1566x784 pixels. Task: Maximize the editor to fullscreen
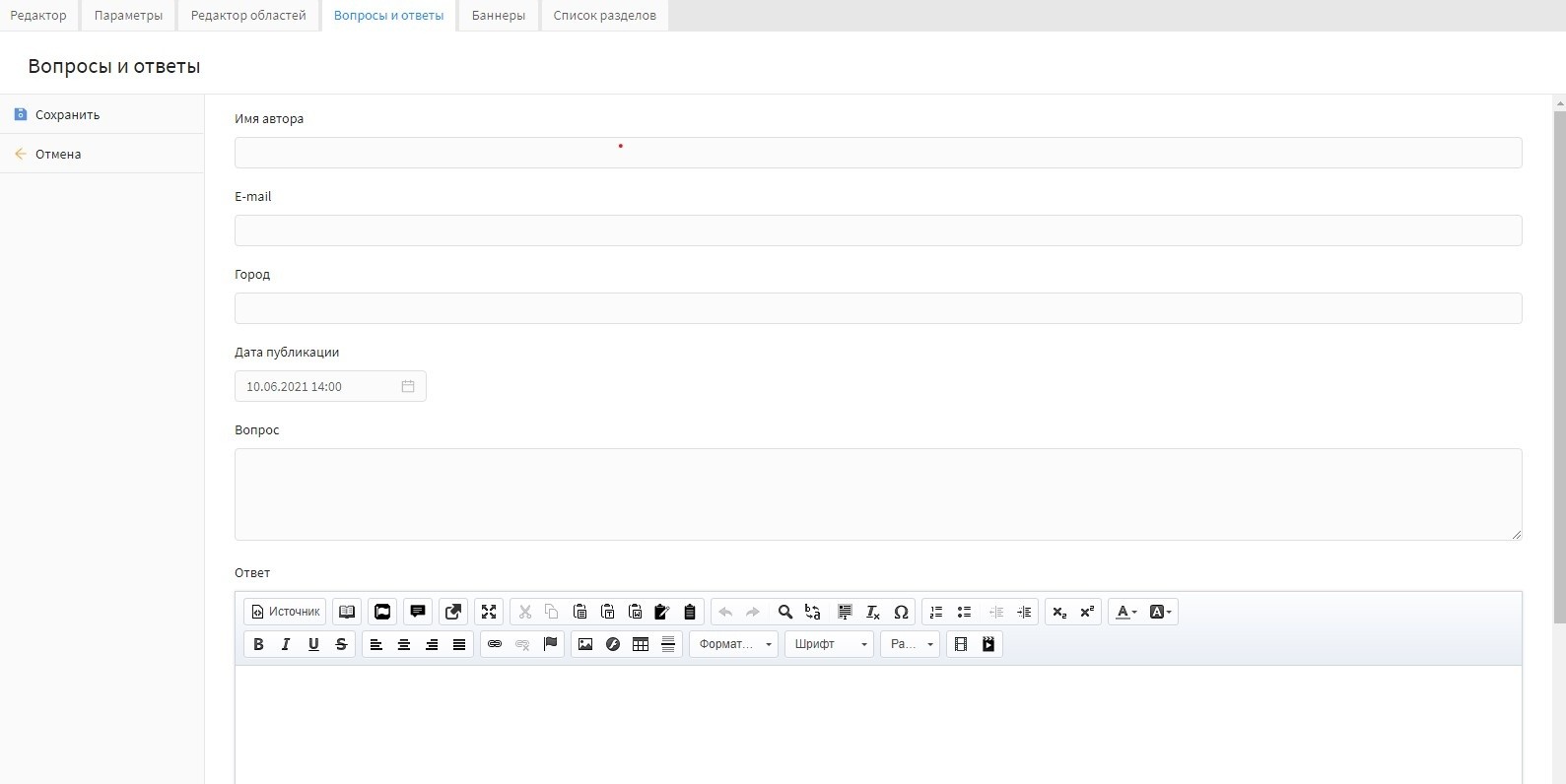click(489, 612)
